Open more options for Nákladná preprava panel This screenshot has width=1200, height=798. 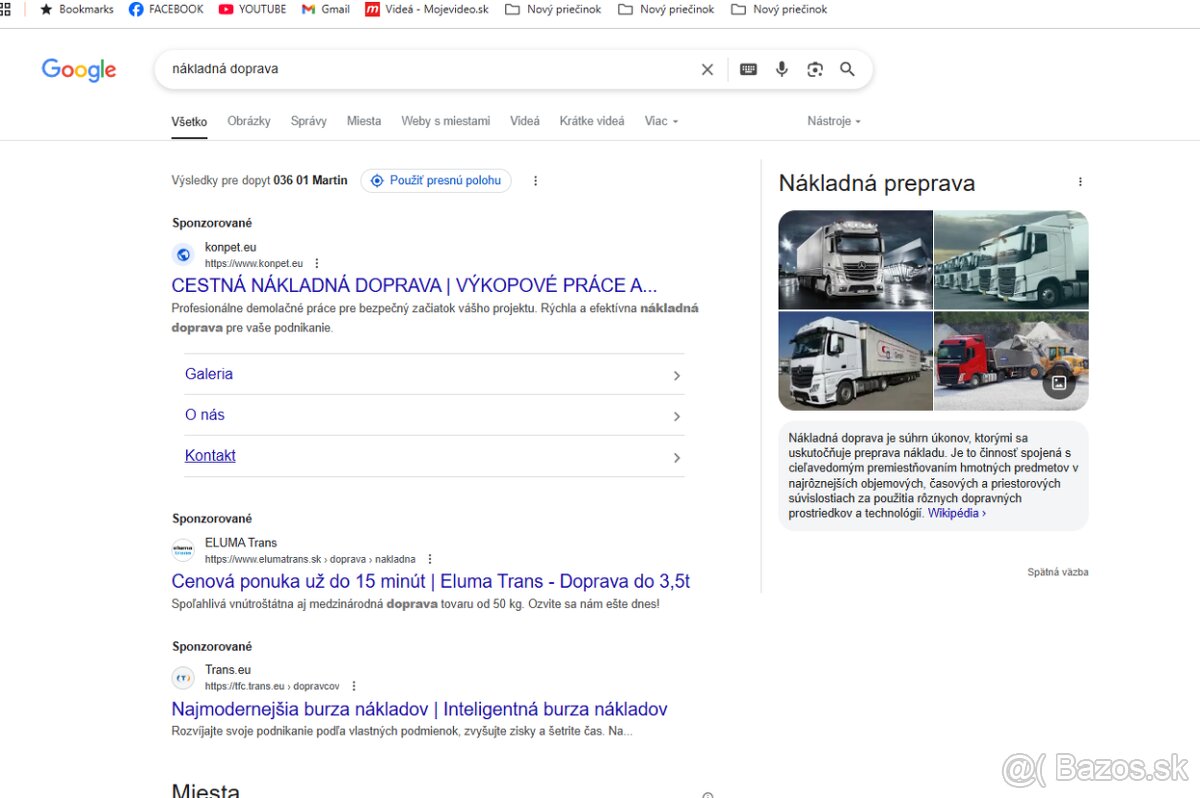1080,182
